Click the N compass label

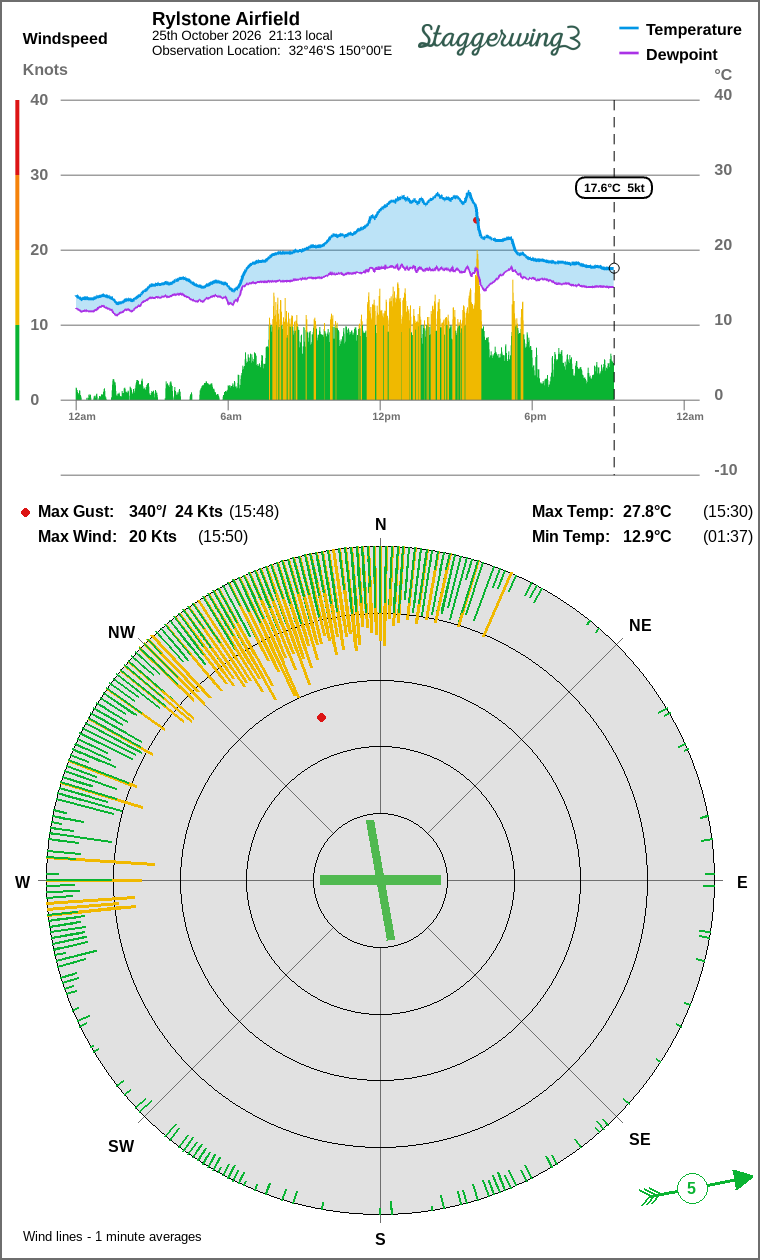(x=380, y=525)
